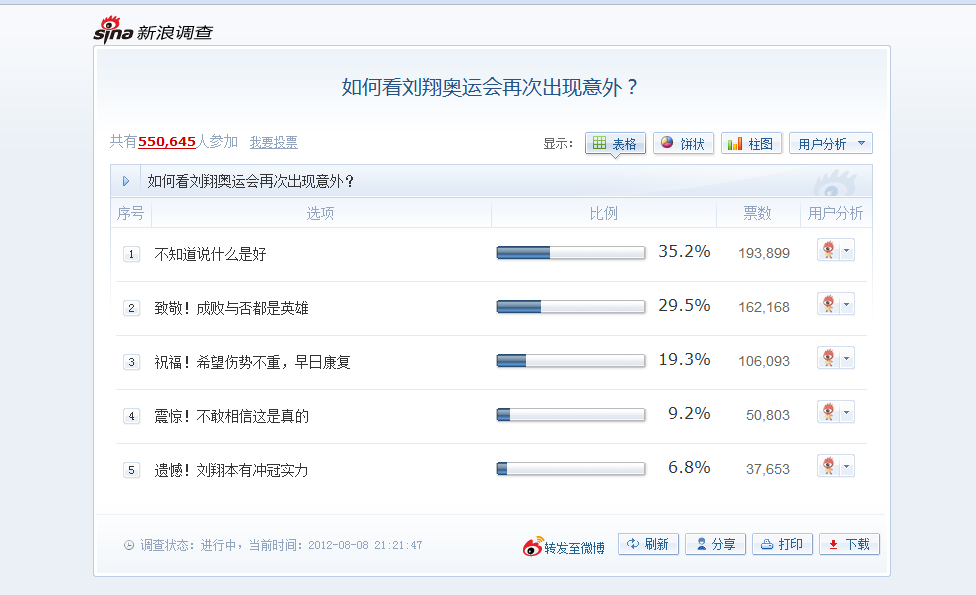Switch display to 表格 table view
Image resolution: width=976 pixels, height=595 pixels.
615,144
